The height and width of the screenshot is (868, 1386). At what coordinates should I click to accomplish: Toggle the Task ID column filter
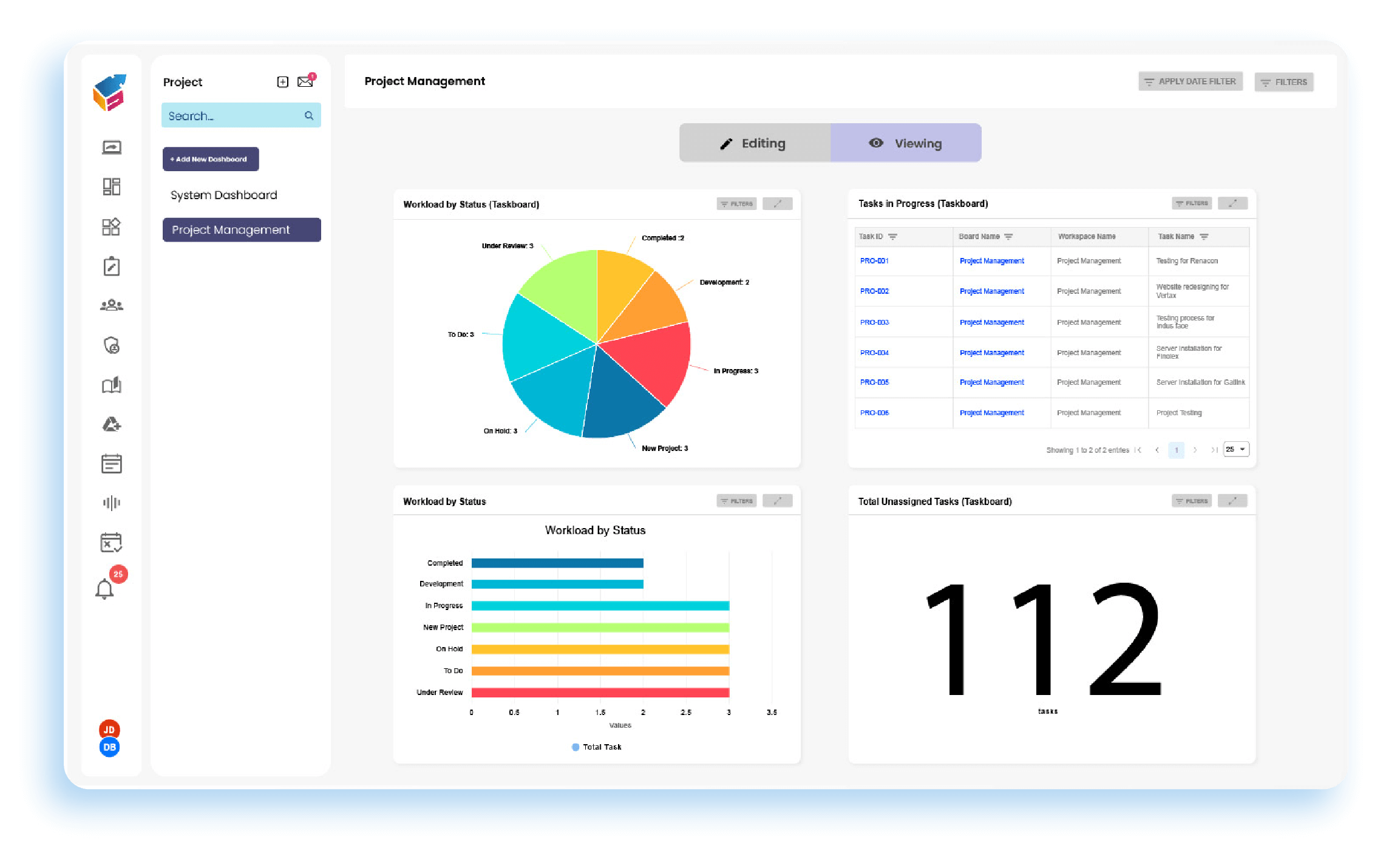click(x=892, y=237)
